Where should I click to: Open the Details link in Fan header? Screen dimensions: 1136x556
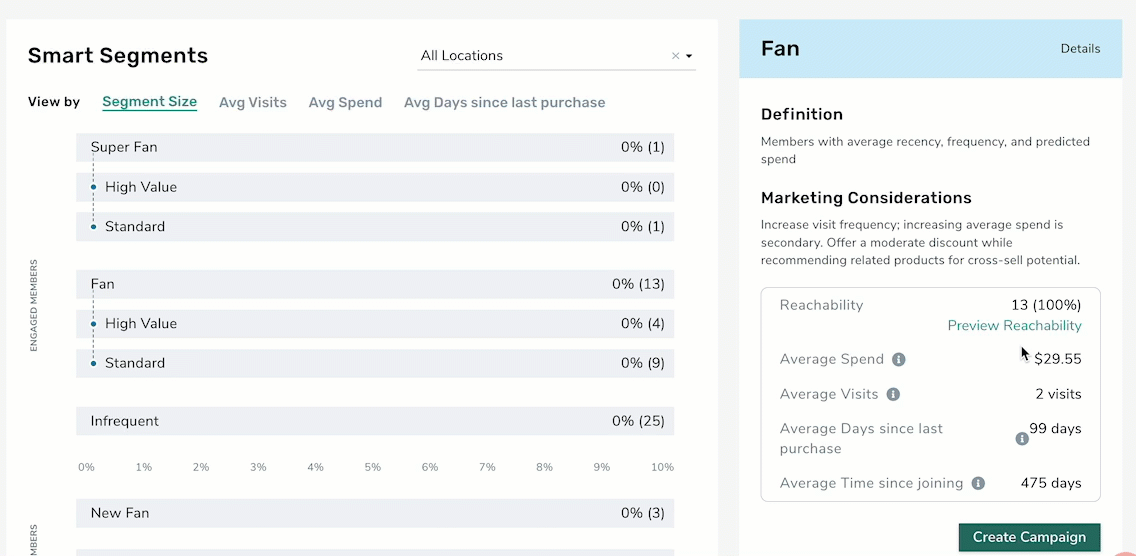tap(1080, 49)
